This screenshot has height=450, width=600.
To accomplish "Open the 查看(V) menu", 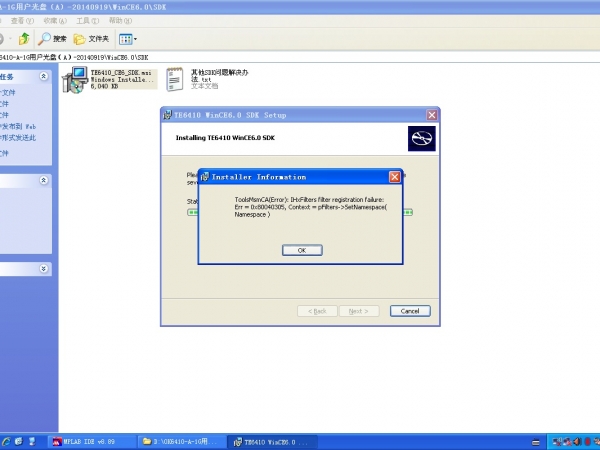I will click(x=19, y=20).
